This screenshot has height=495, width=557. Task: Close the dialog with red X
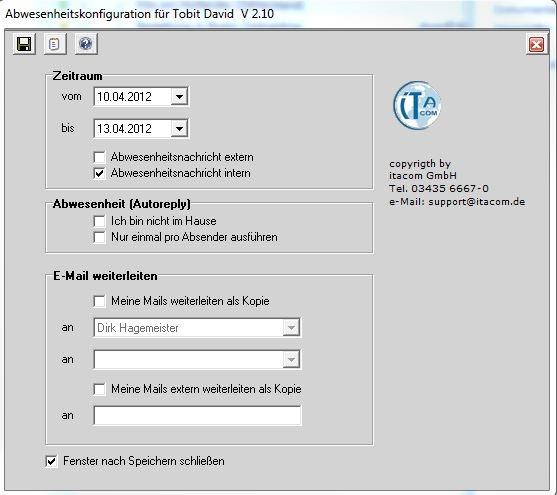click(x=536, y=44)
